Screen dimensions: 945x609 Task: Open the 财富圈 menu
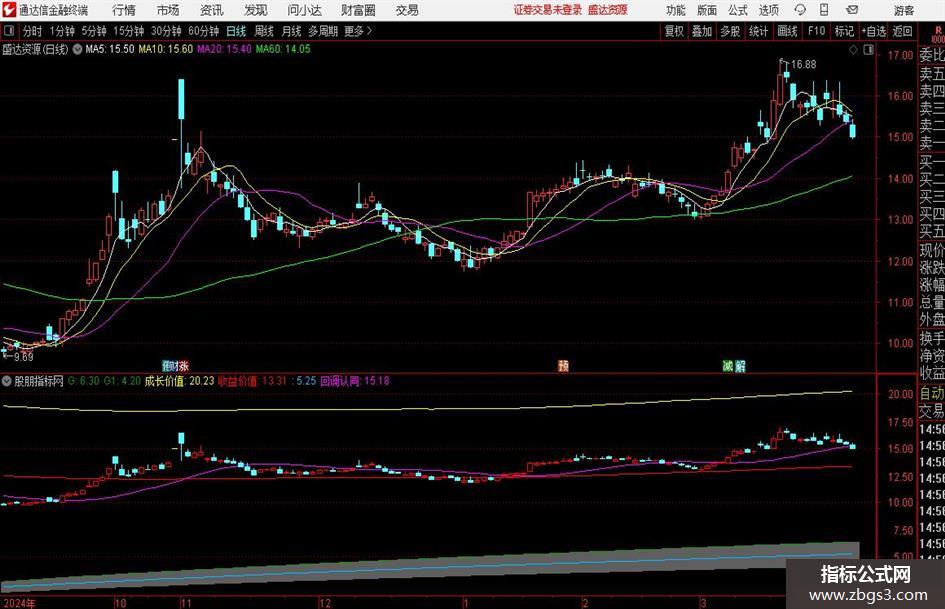(x=358, y=10)
